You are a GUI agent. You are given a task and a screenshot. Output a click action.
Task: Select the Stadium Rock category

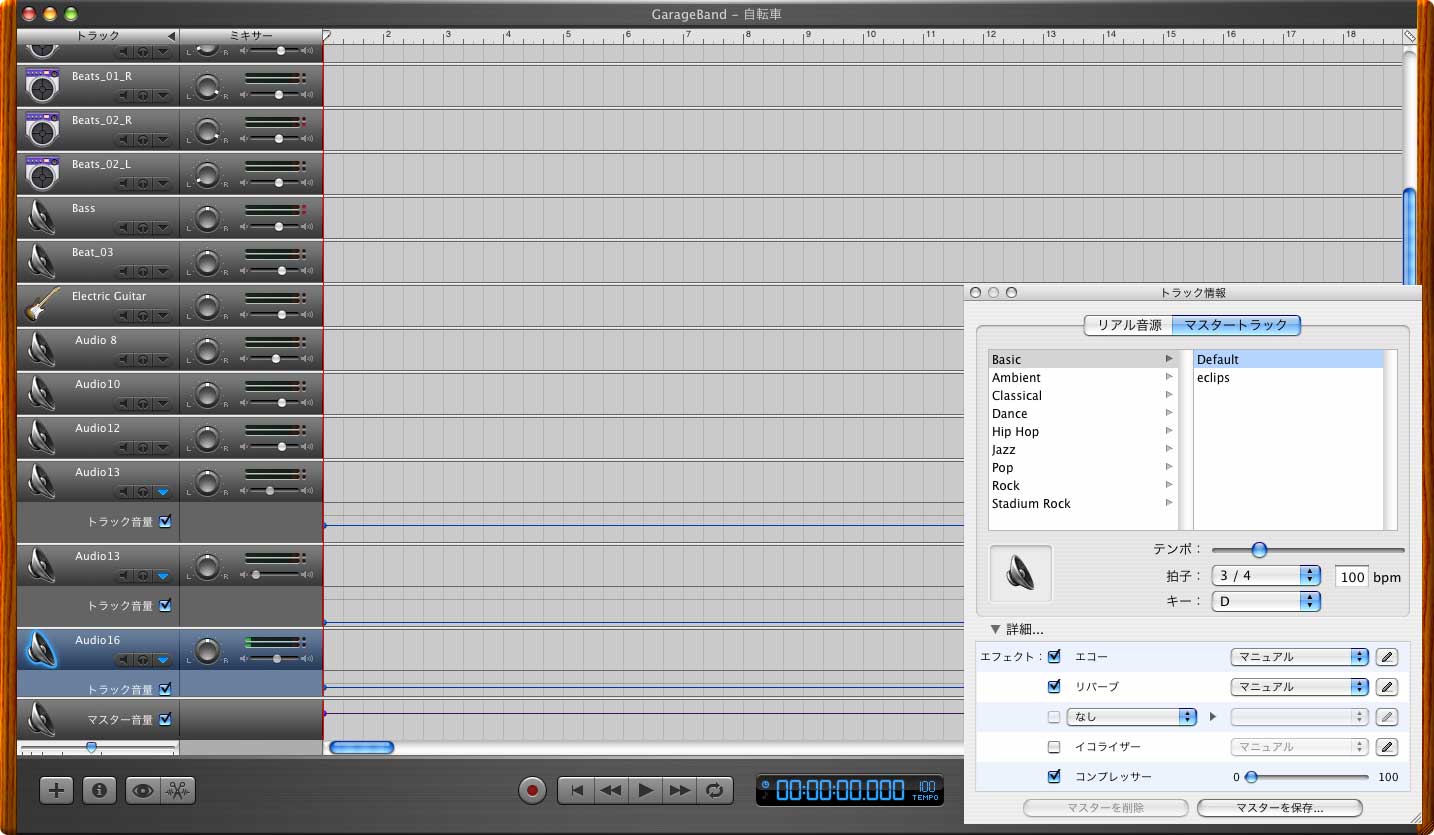pyautogui.click(x=1082, y=504)
